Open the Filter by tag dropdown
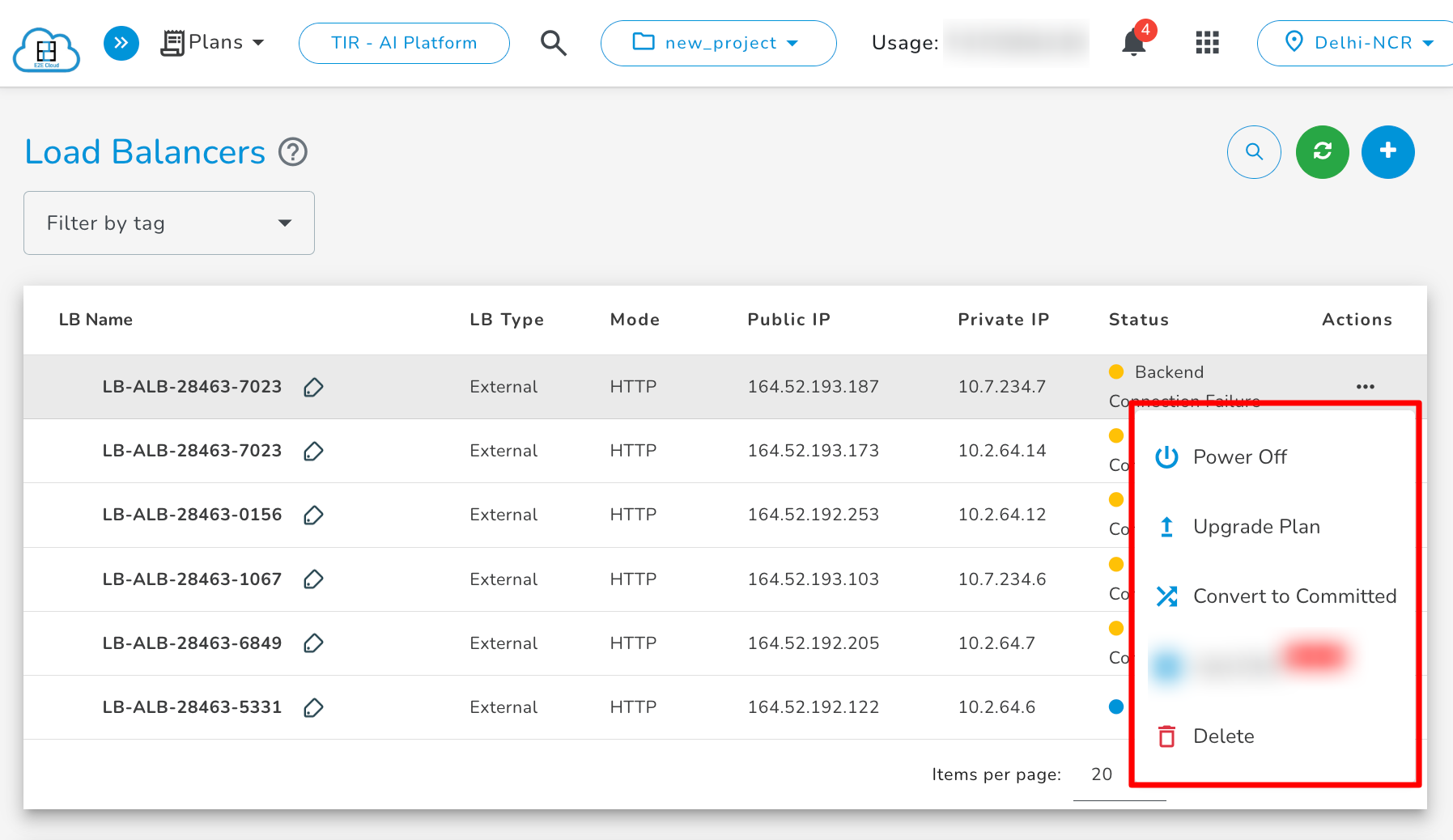 click(168, 223)
